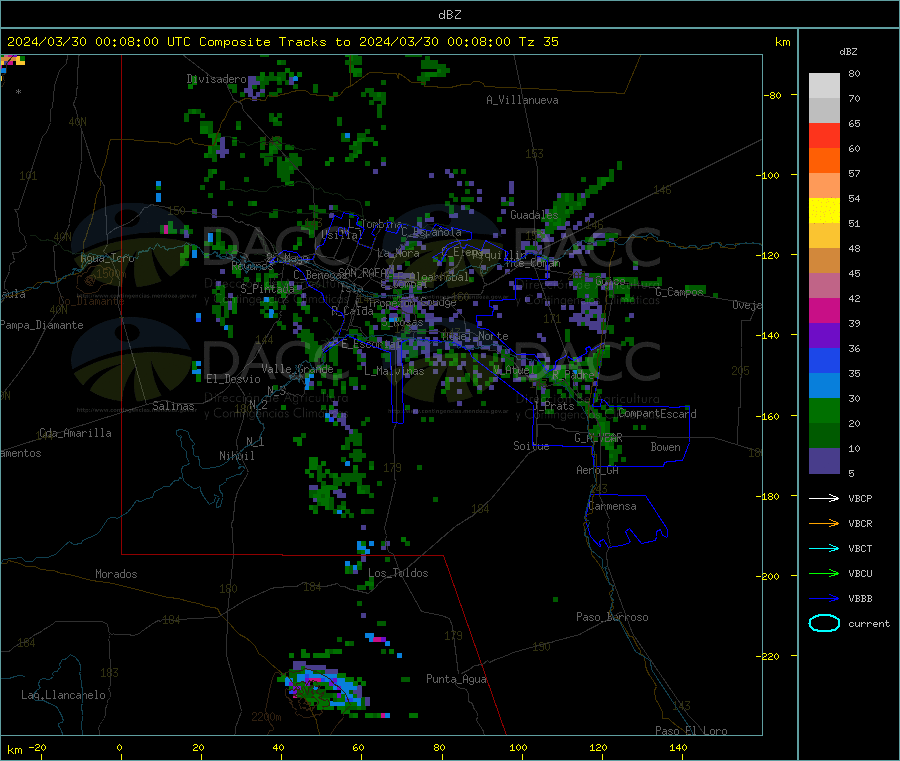900x761 pixels.
Task: Click the 'Lag.Llancanelo' map label
Action: coord(63,695)
